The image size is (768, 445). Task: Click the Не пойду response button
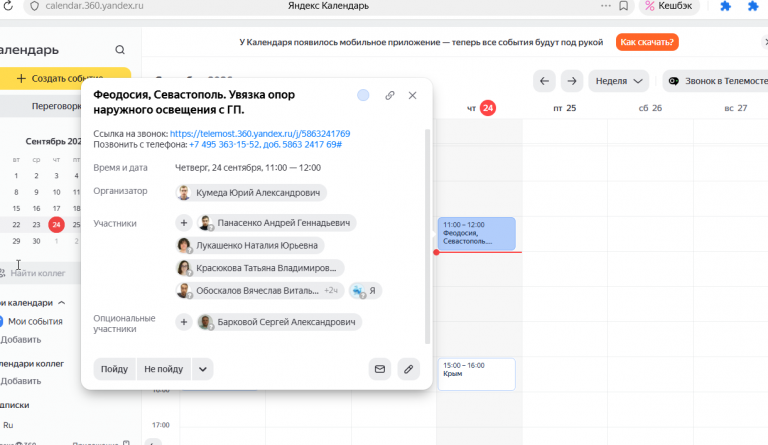[164, 369]
